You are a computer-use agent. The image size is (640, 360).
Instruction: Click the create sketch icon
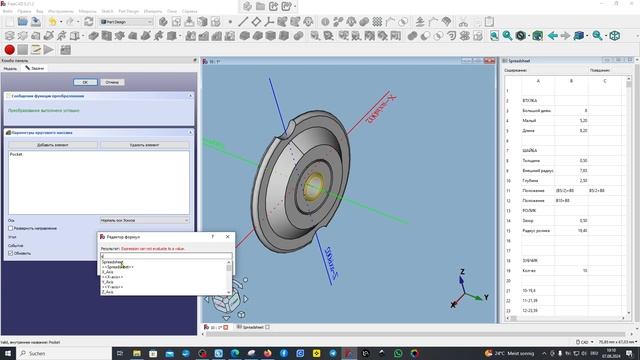(176, 22)
